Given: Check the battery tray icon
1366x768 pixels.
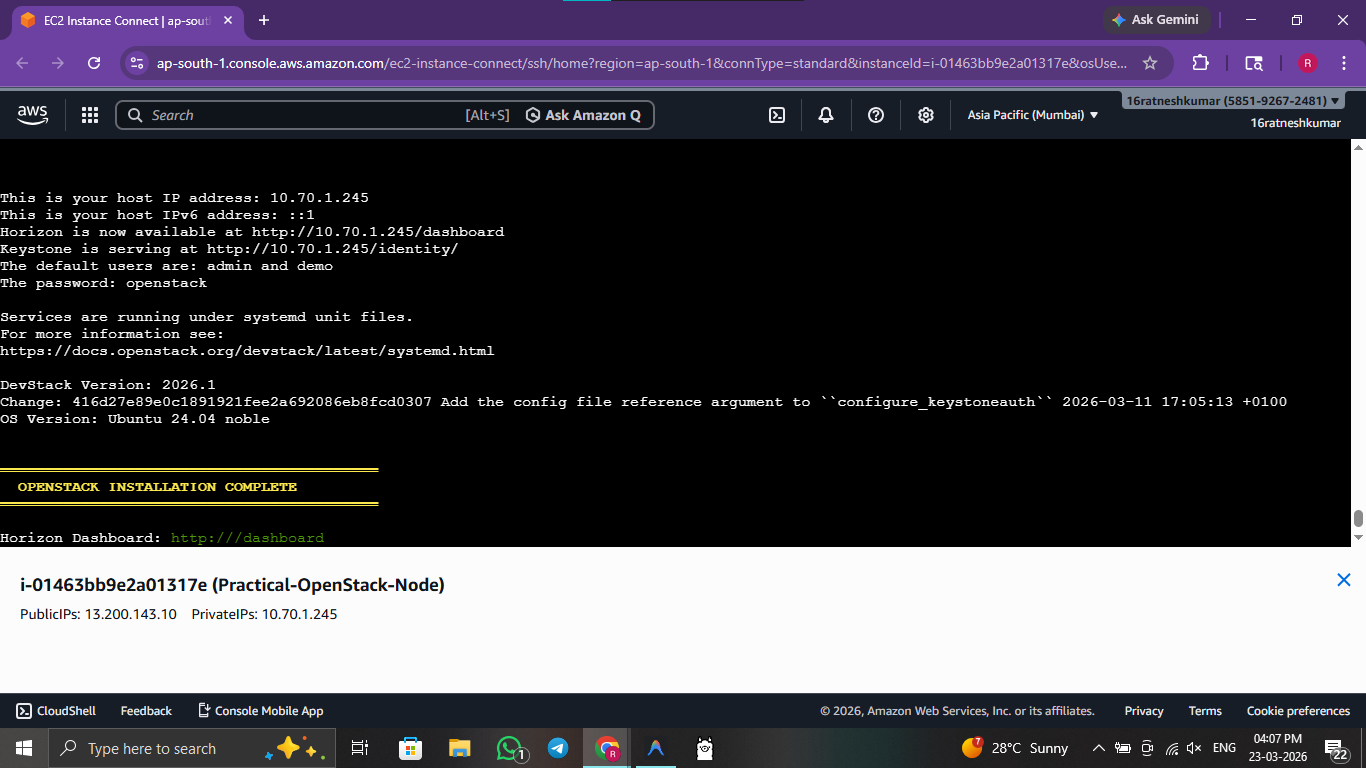Looking at the screenshot, I should pyautogui.click(x=1123, y=748).
